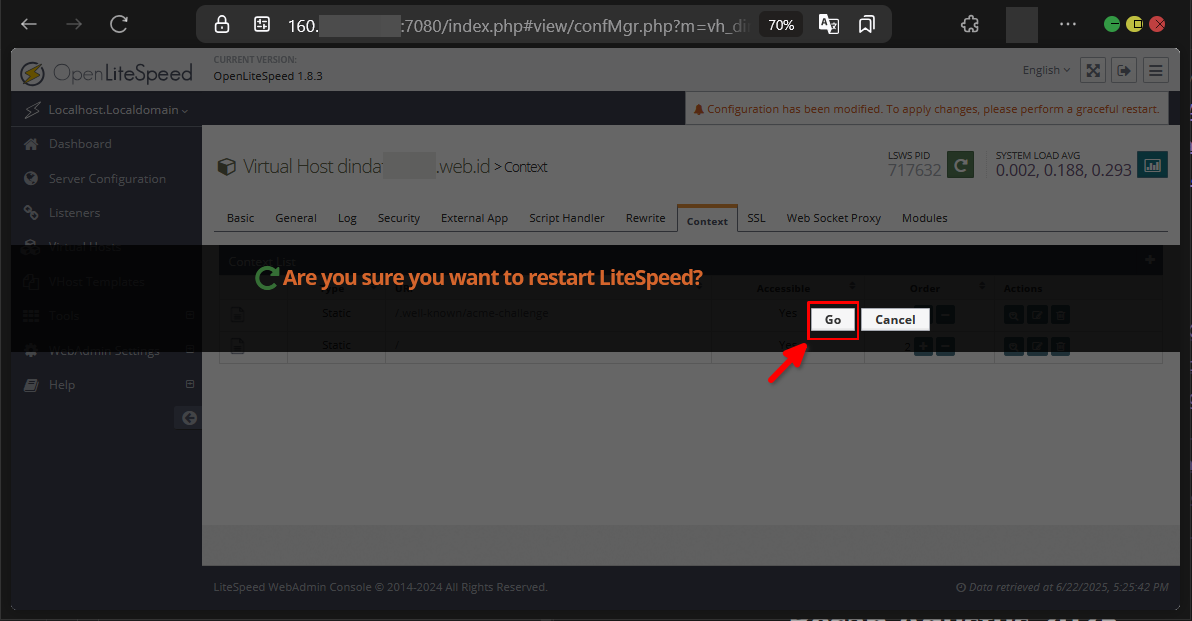Viewport: 1192px width, 621px height.
Task: Click the sign out icon
Action: pos(1124,71)
